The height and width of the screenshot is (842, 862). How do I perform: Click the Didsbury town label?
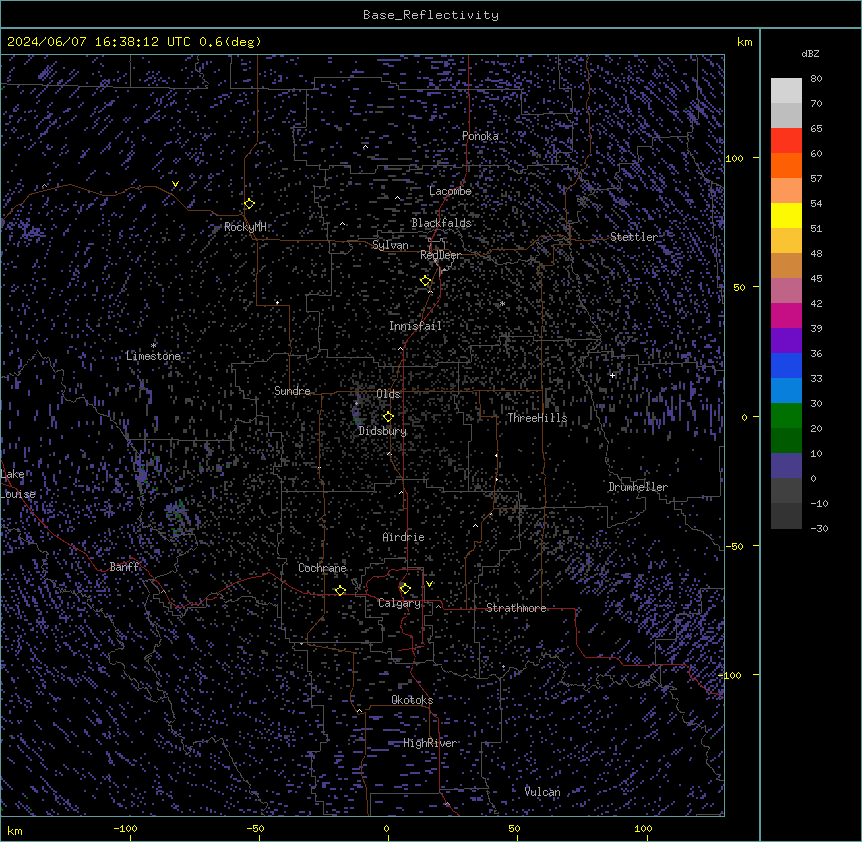point(383,431)
